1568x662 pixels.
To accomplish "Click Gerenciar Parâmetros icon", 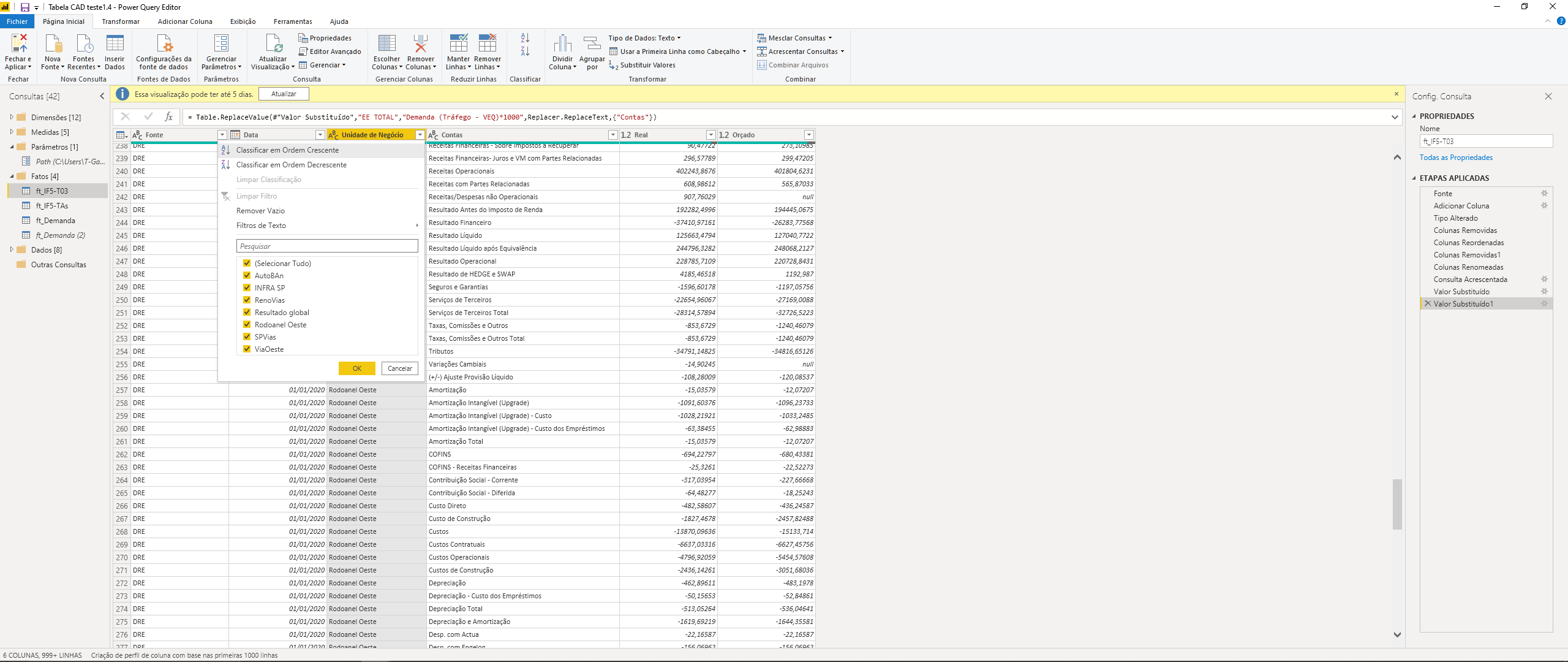I will [221, 44].
